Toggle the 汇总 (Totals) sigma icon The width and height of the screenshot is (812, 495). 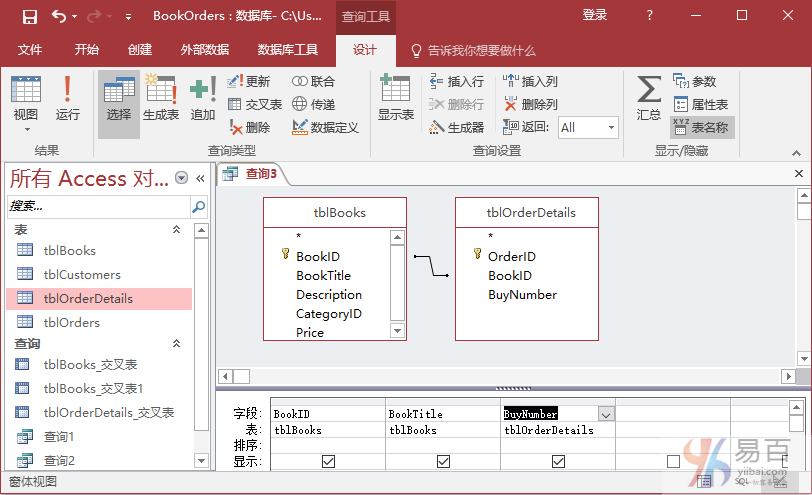click(x=648, y=100)
